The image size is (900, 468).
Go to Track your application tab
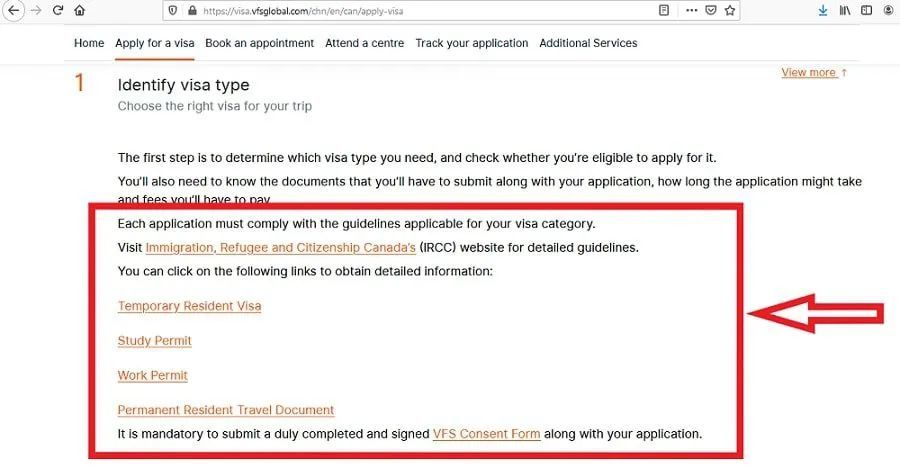pos(471,43)
